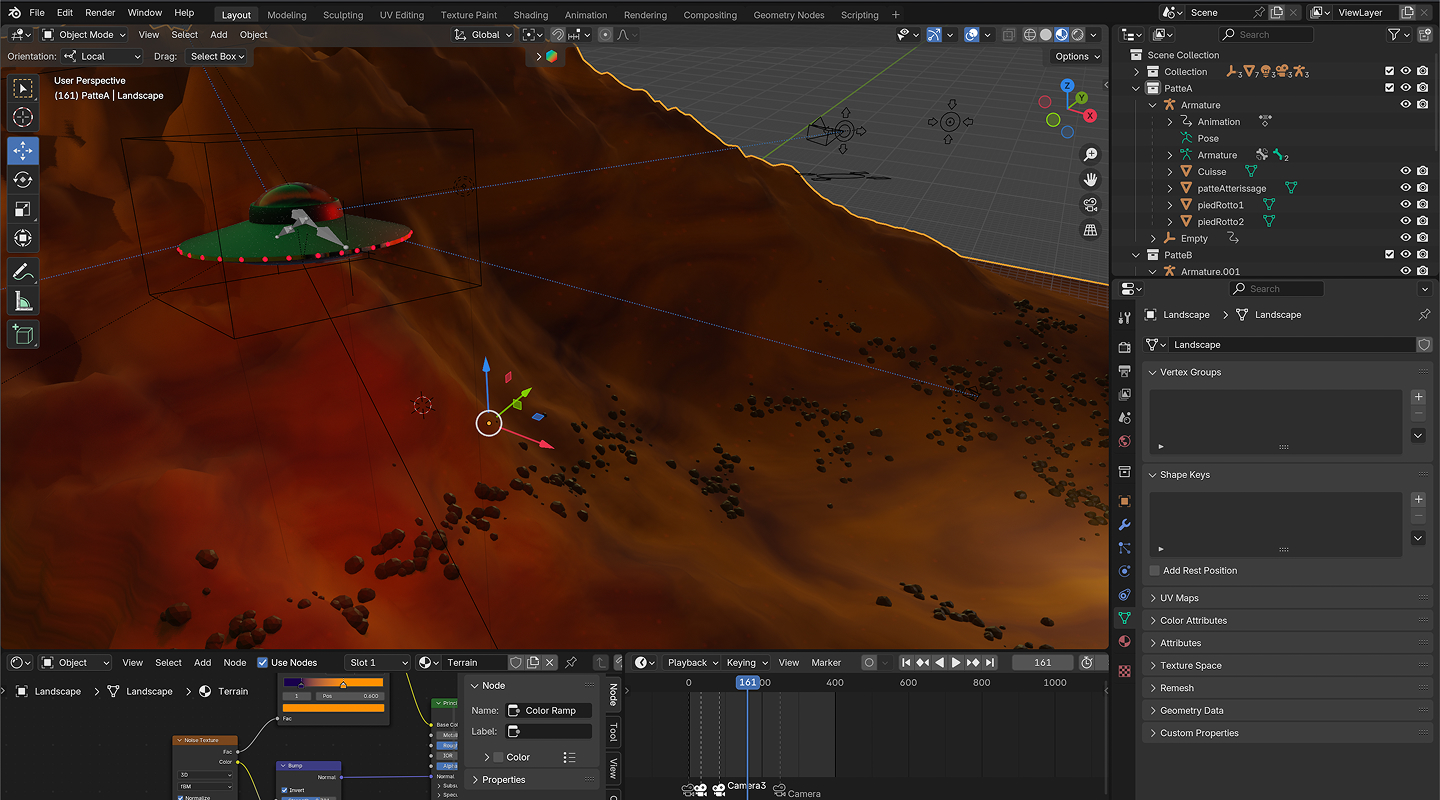Expand the Geometry Data panel
1440x800 pixels.
click(x=1191, y=711)
